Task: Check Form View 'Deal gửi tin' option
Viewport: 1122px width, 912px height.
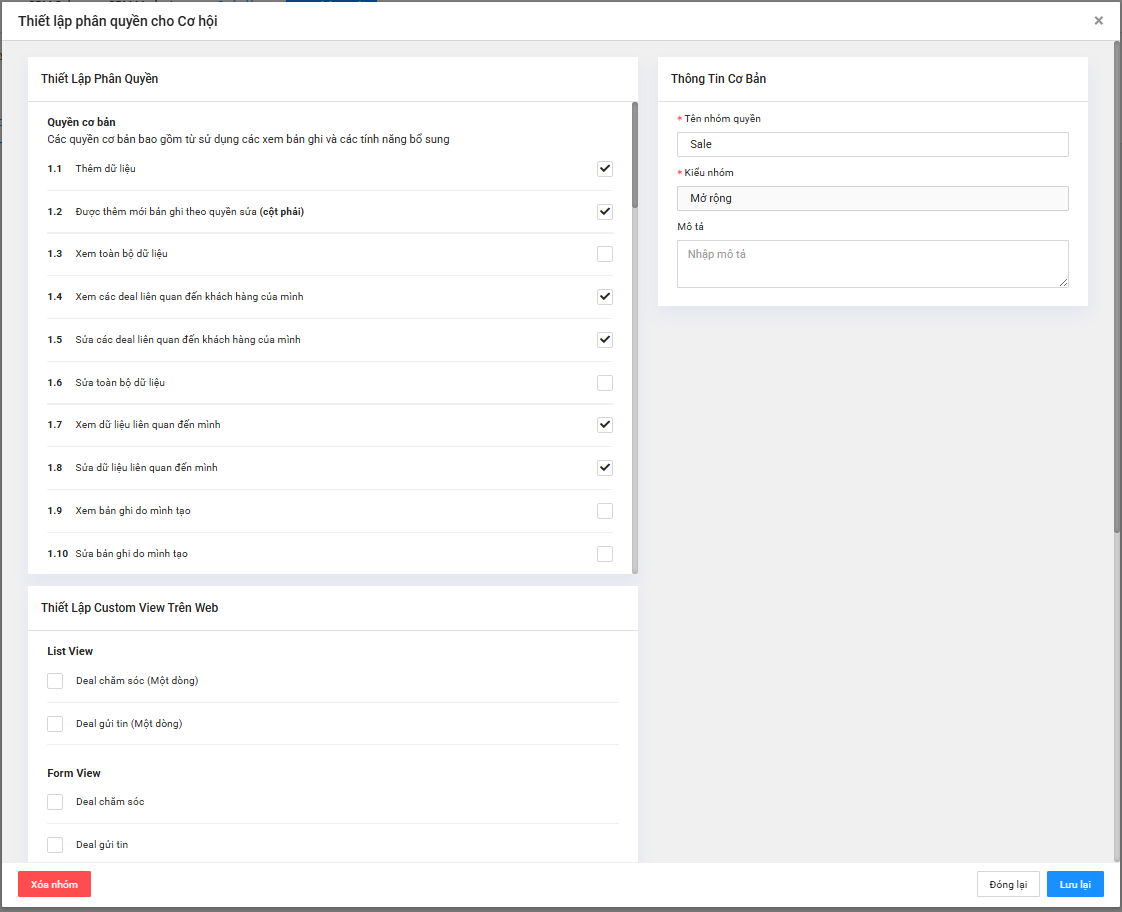Action: point(55,845)
